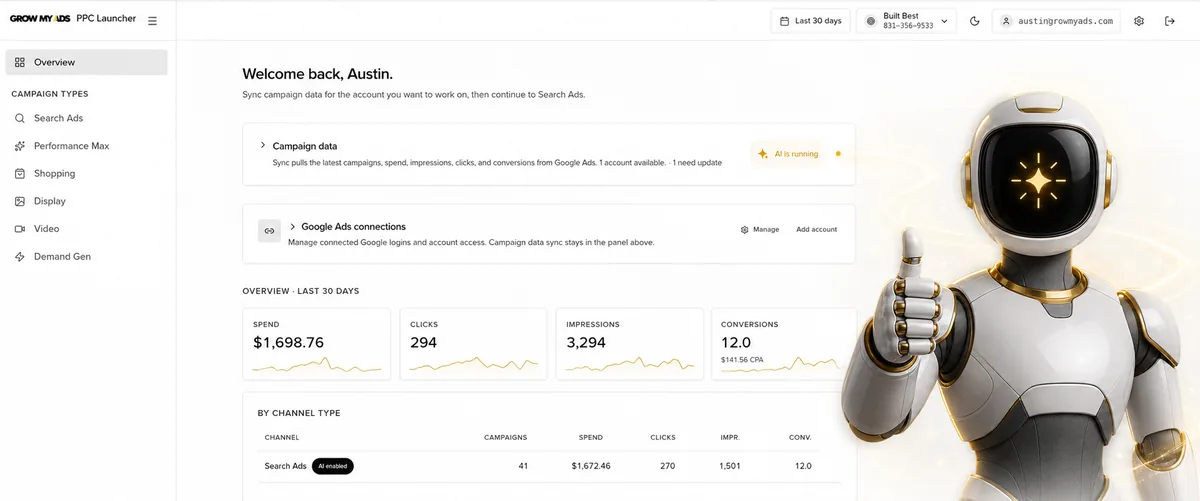Open the Clicks metric card
This screenshot has width=1200, height=501.
(473, 344)
